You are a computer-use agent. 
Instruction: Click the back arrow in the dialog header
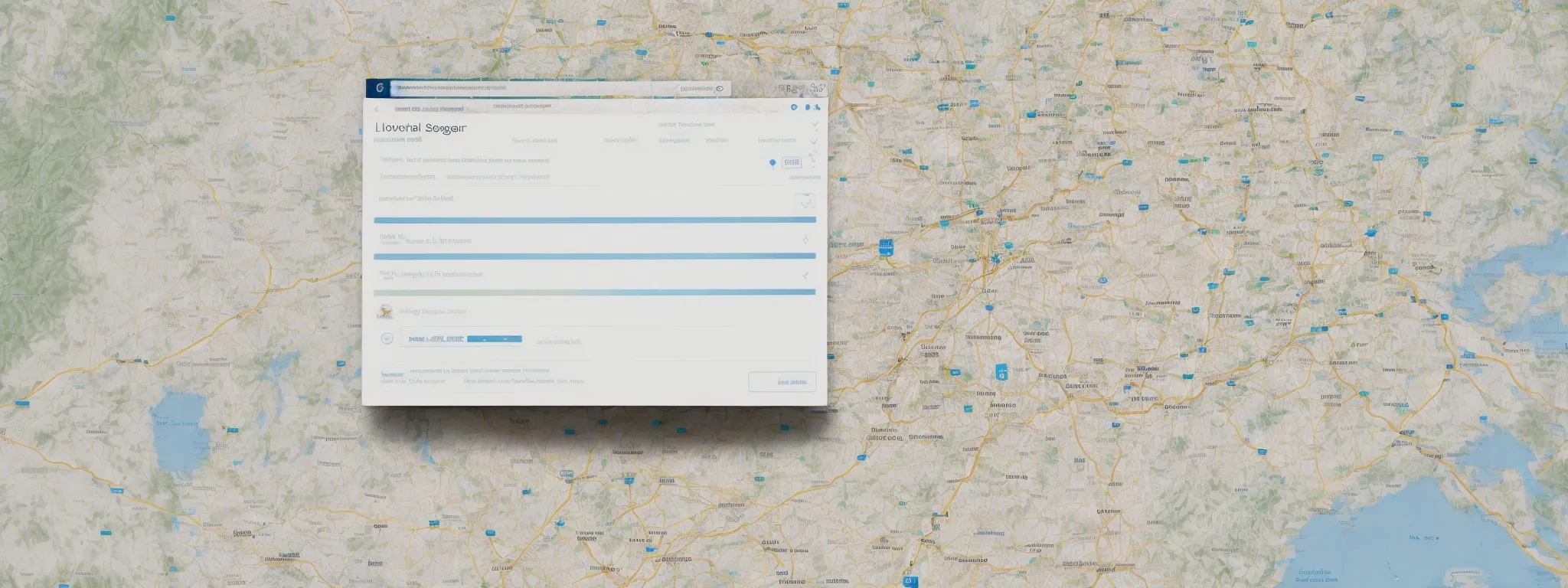376,109
